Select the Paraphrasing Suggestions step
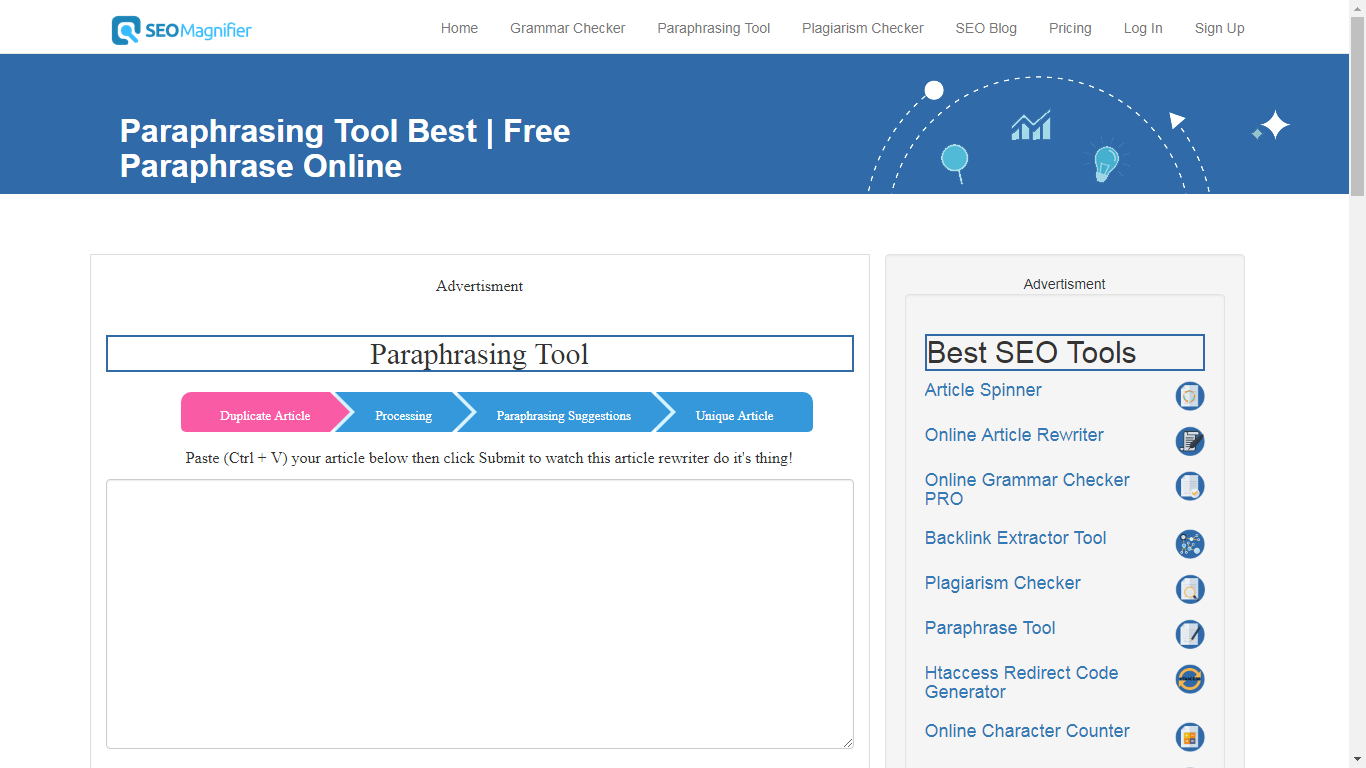Image resolution: width=1366 pixels, height=768 pixels. tap(564, 412)
